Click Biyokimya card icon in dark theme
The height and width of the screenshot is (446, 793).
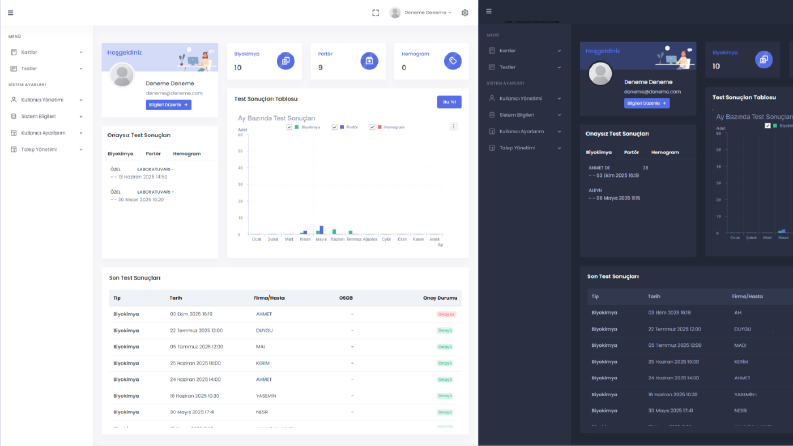tap(764, 59)
